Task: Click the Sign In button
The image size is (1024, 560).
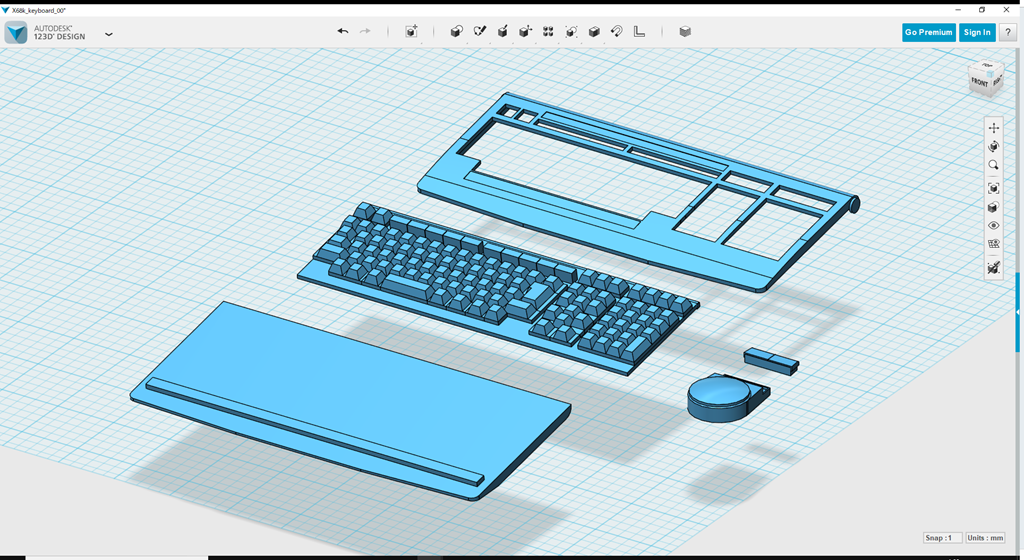Action: click(x=976, y=32)
